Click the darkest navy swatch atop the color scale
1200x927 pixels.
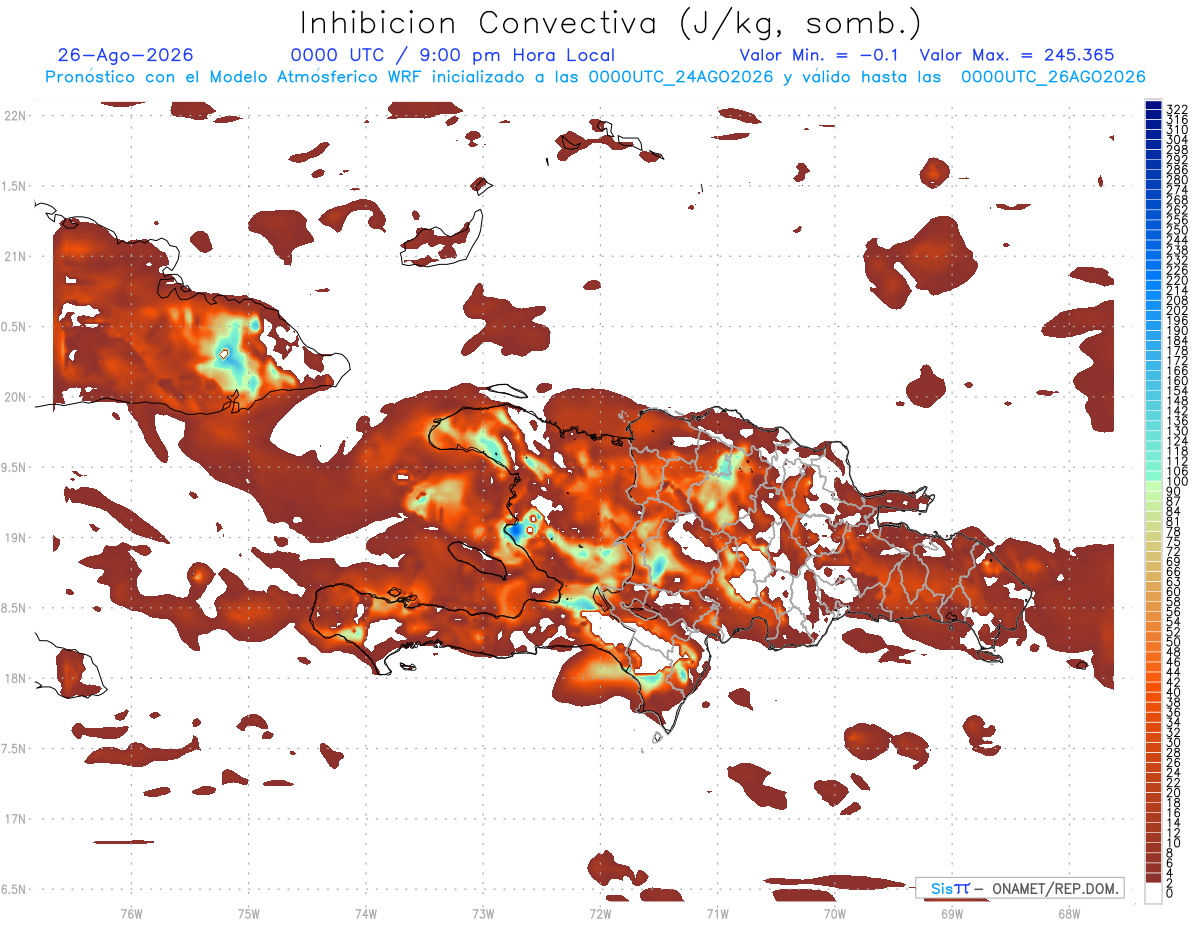pyautogui.click(x=1153, y=105)
